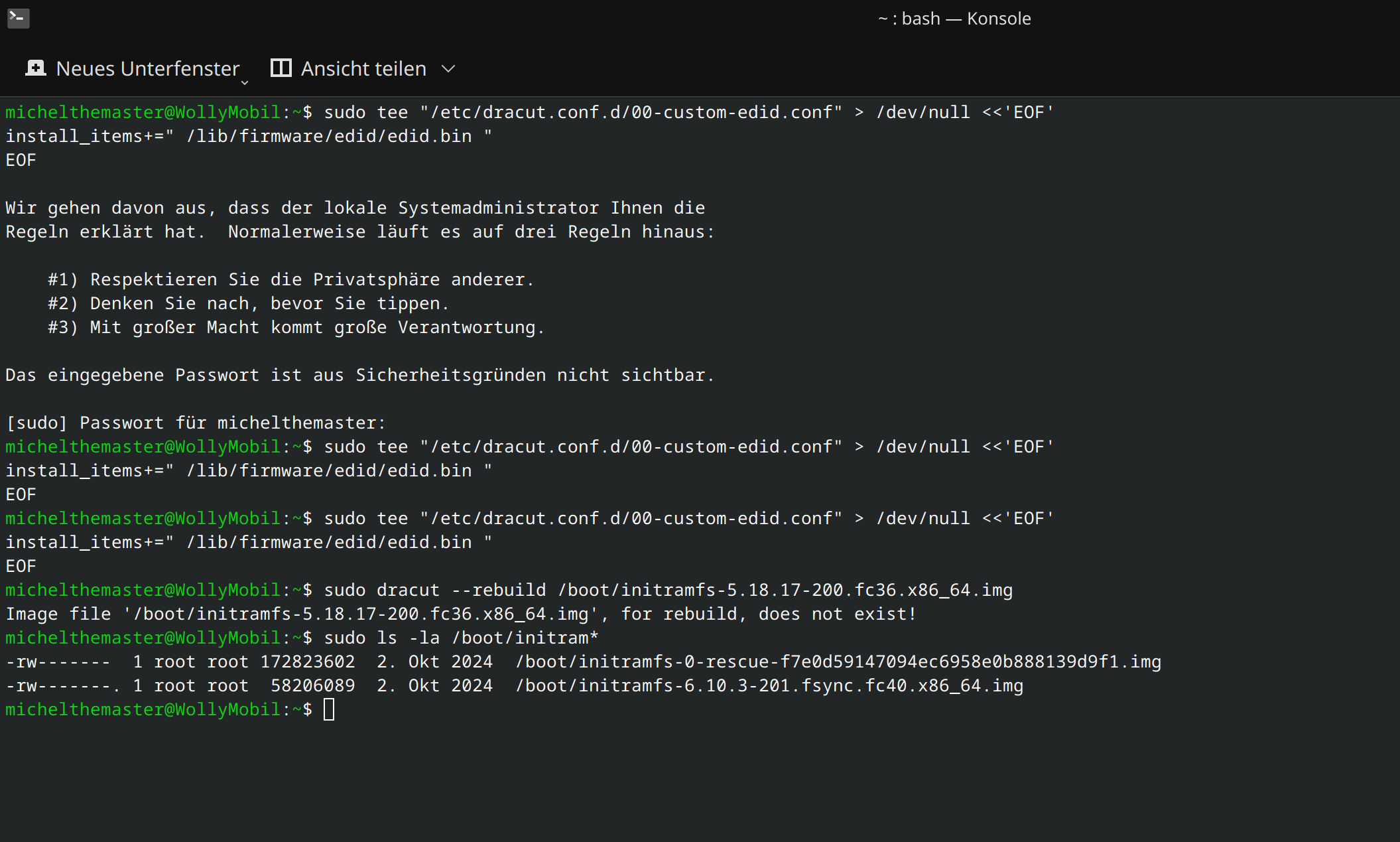Click the window title "~ : bash — Konsole"
This screenshot has height=842, width=1400.
(x=954, y=19)
